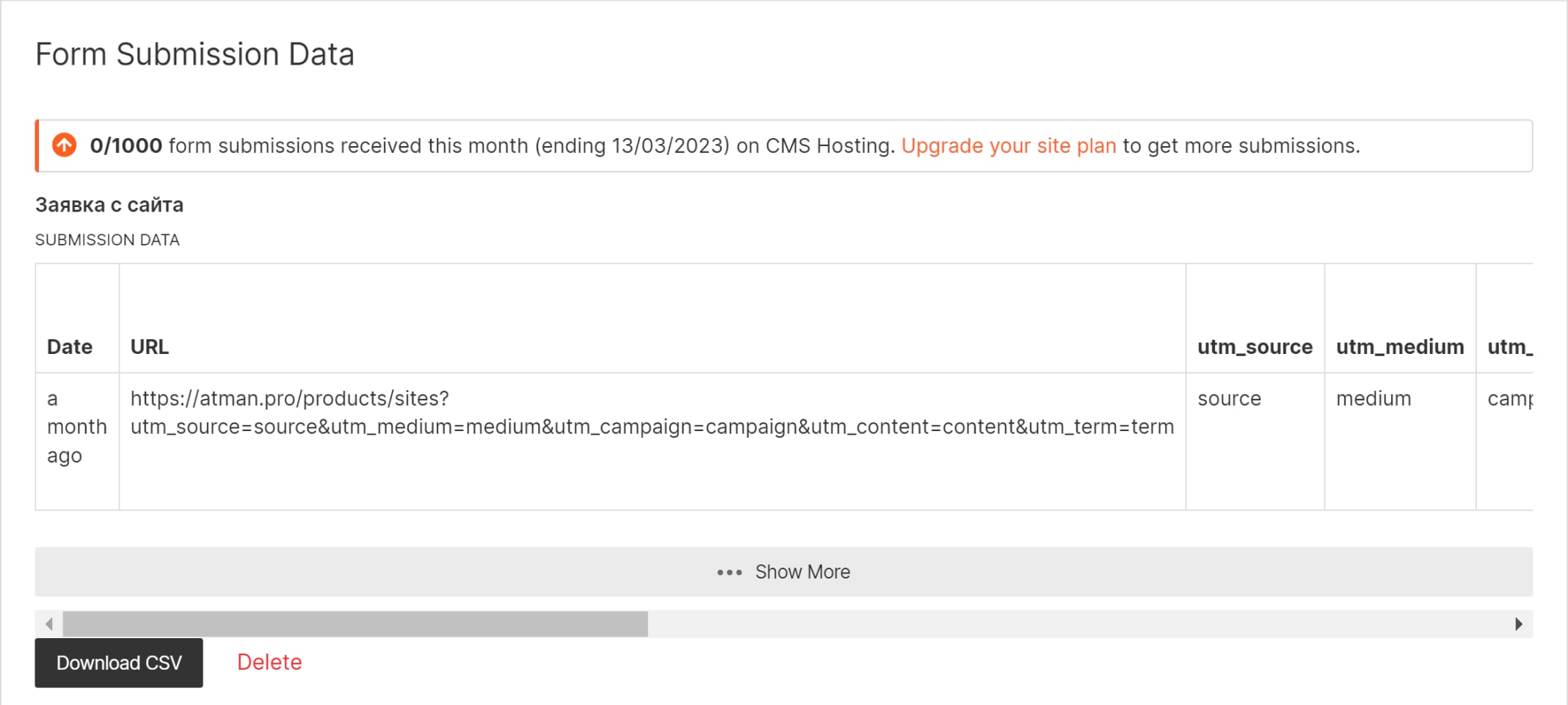Click the three dots icon beside Show More
1568x705 pixels.
(729, 572)
